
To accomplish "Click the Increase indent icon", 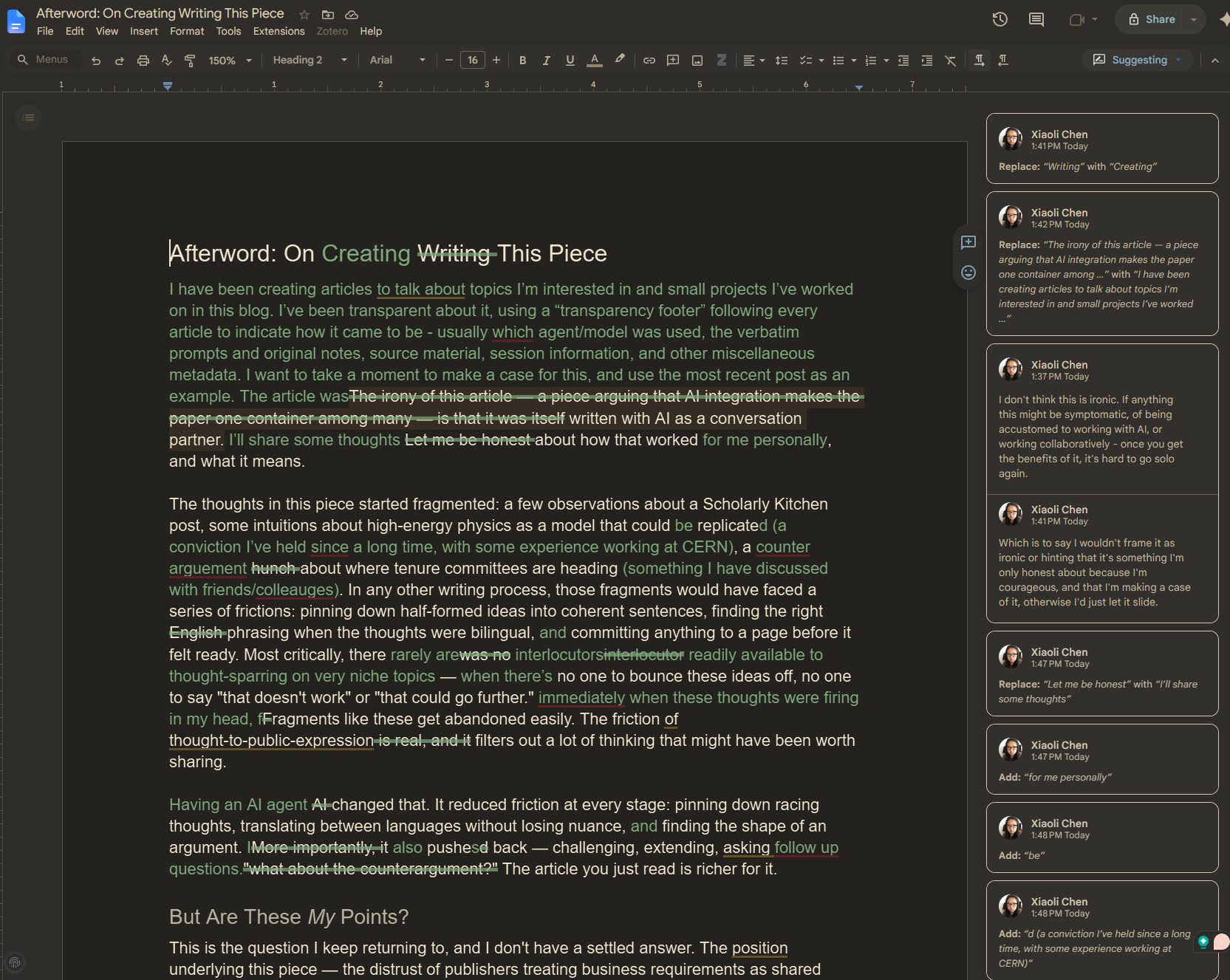I will click(x=926, y=61).
